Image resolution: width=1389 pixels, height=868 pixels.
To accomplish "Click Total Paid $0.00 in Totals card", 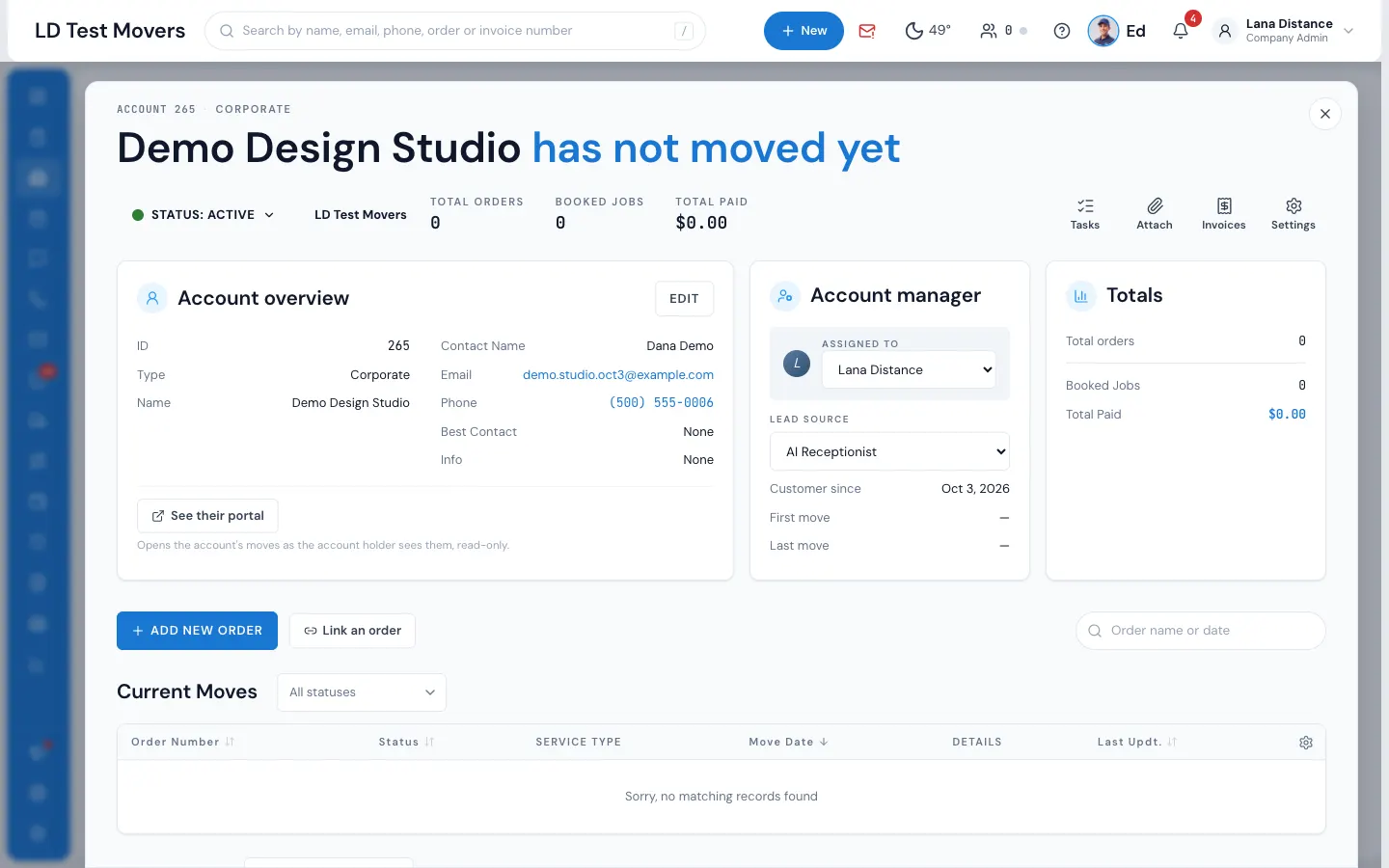I will 1287,415.
